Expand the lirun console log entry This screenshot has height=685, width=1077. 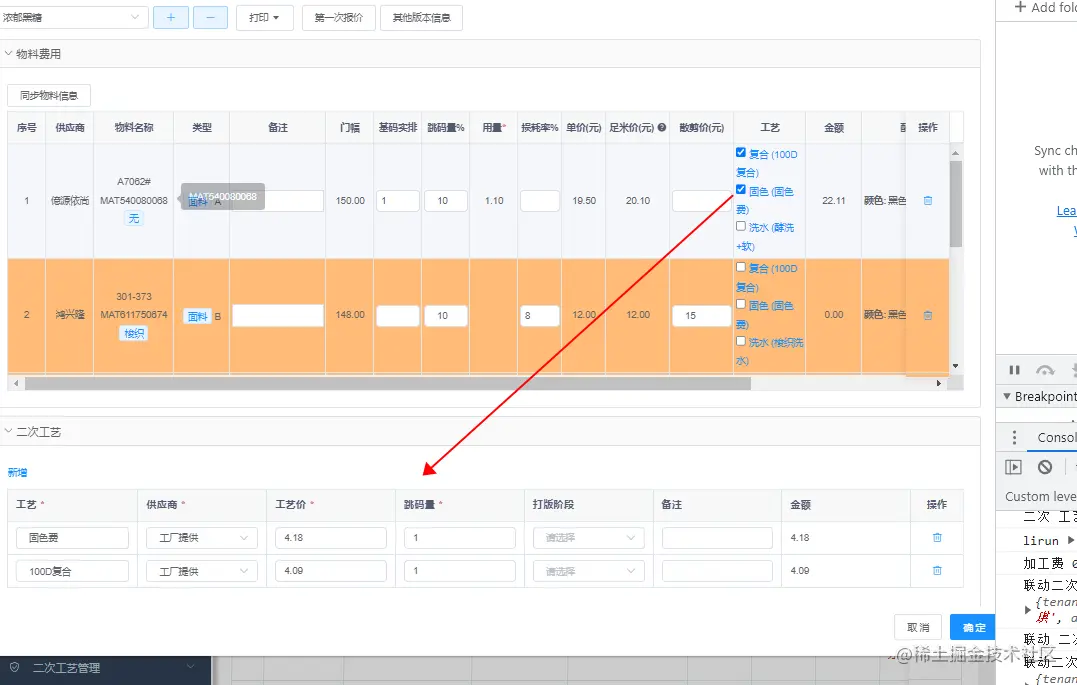point(1070,541)
